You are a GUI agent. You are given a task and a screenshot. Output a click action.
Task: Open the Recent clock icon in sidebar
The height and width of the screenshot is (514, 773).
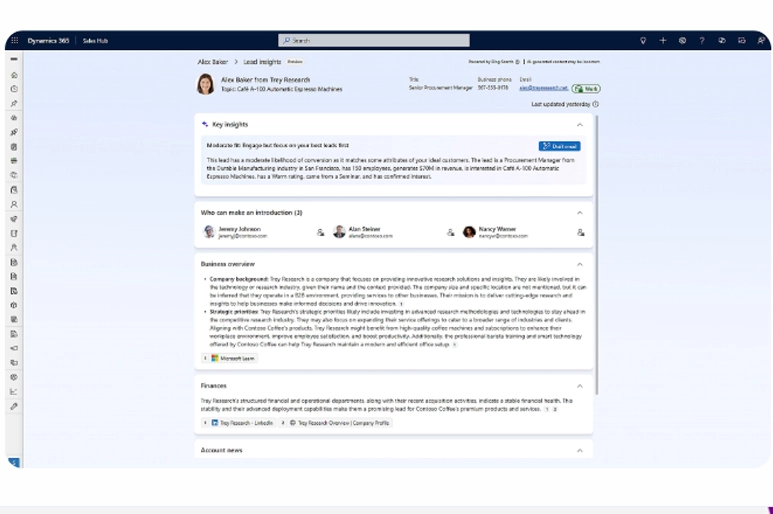click(14, 89)
